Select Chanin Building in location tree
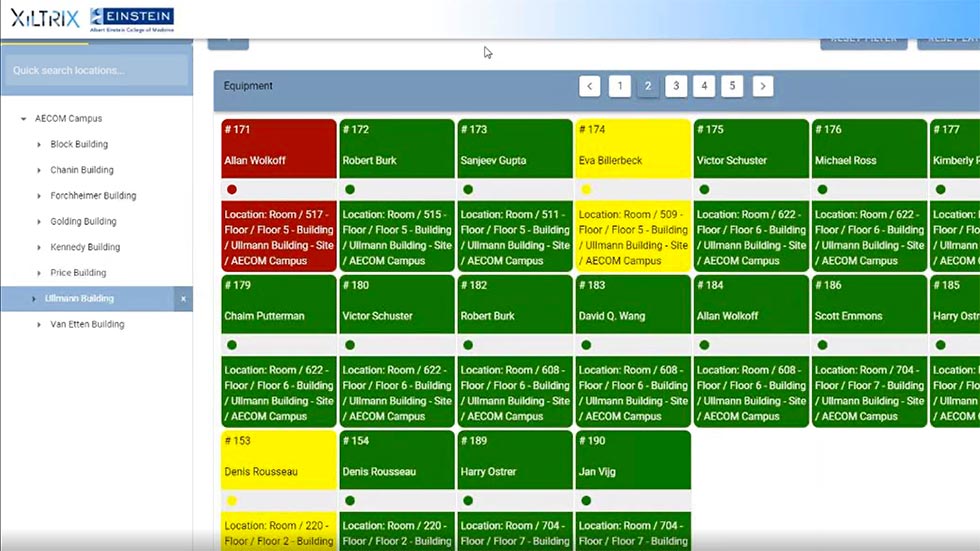The image size is (980, 551). pos(82,170)
